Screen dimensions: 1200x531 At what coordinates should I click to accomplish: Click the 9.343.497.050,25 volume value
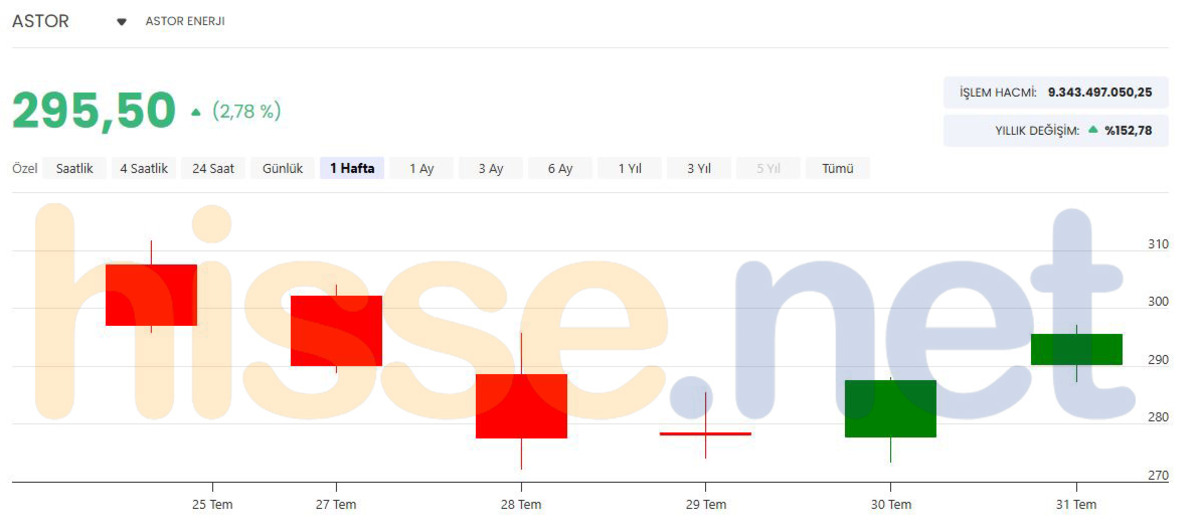pyautogui.click(x=1100, y=92)
